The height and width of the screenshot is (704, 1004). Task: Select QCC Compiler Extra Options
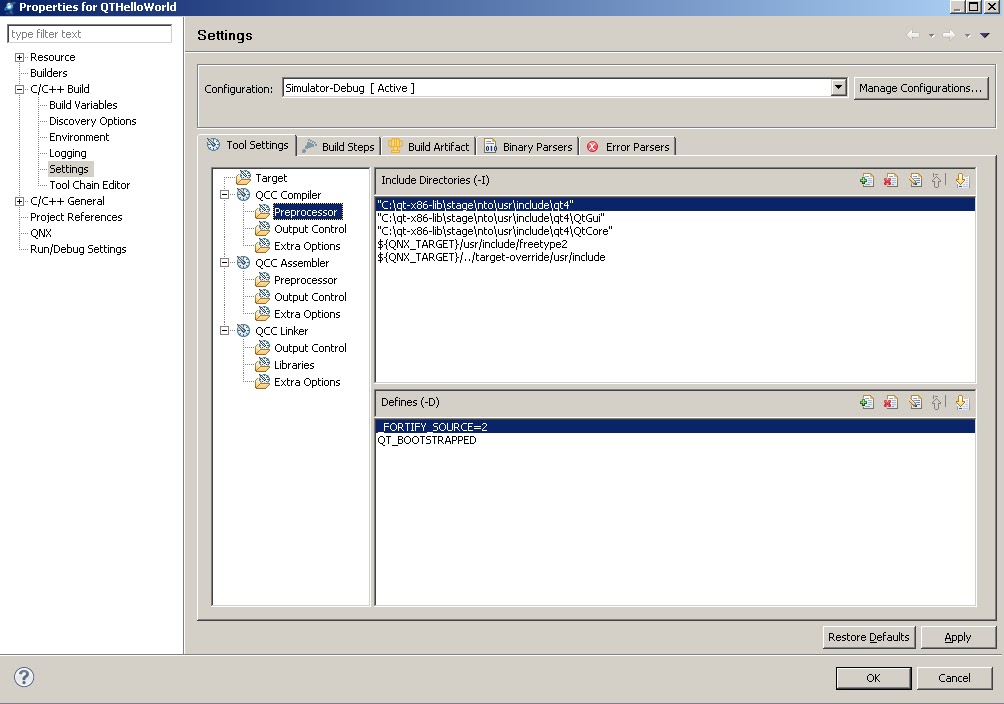point(307,246)
